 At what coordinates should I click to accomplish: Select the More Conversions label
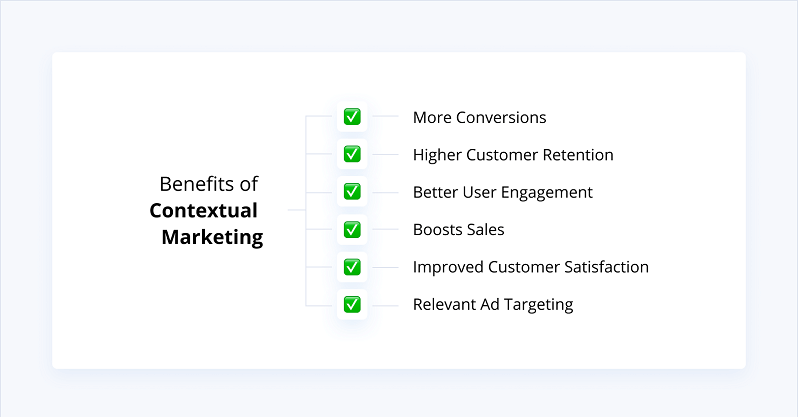479,117
